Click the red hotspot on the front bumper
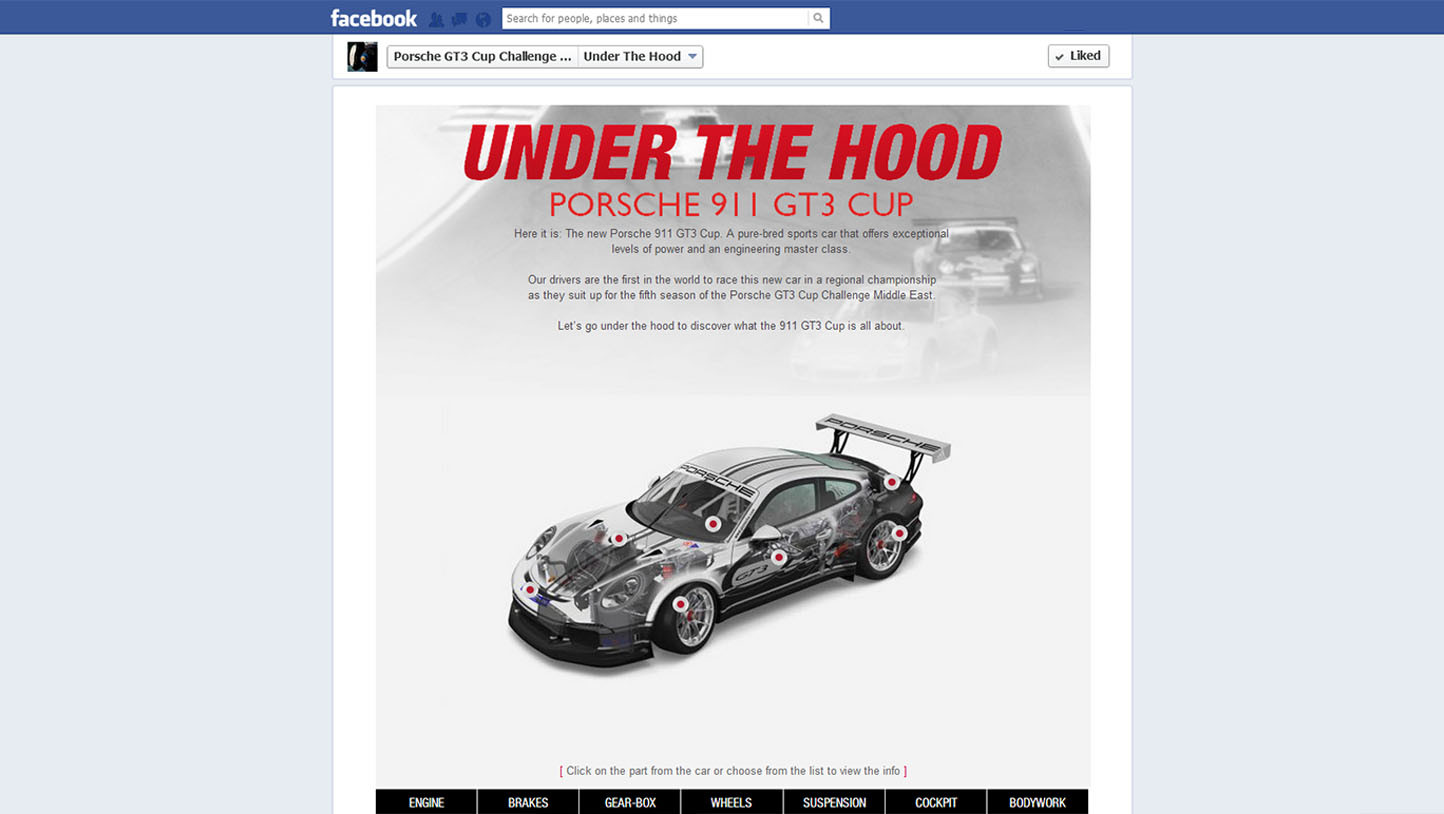Screen dimensions: 1444x814 530,590
